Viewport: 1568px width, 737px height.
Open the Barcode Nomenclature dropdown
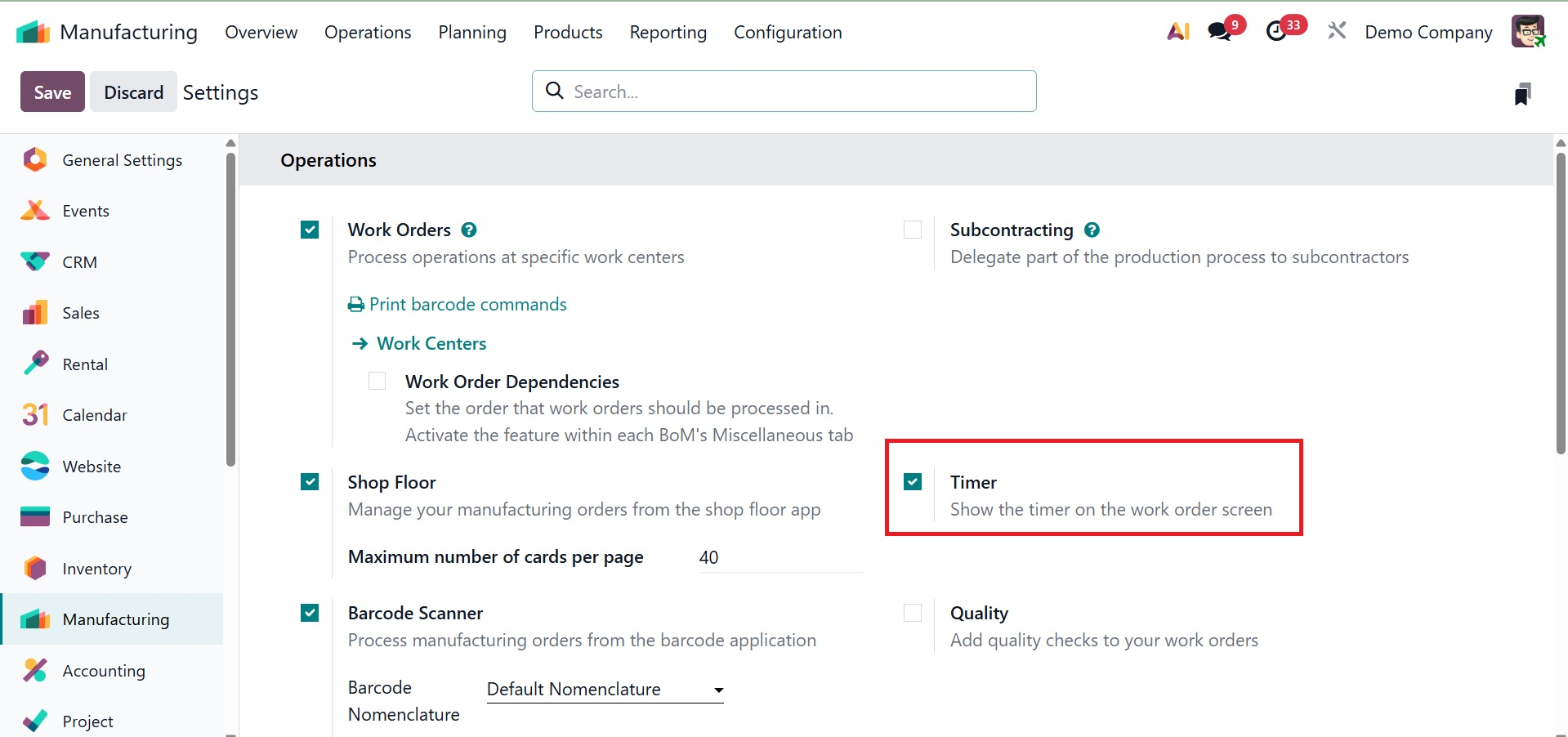pyautogui.click(x=605, y=690)
